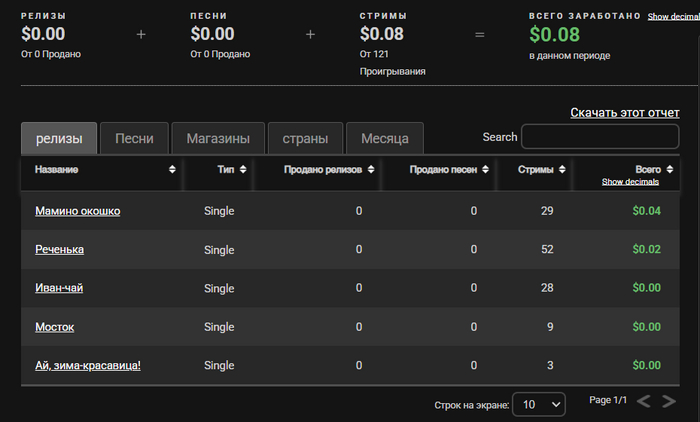Sort by Продано релизов arrows
The image size is (700, 422).
(372, 170)
